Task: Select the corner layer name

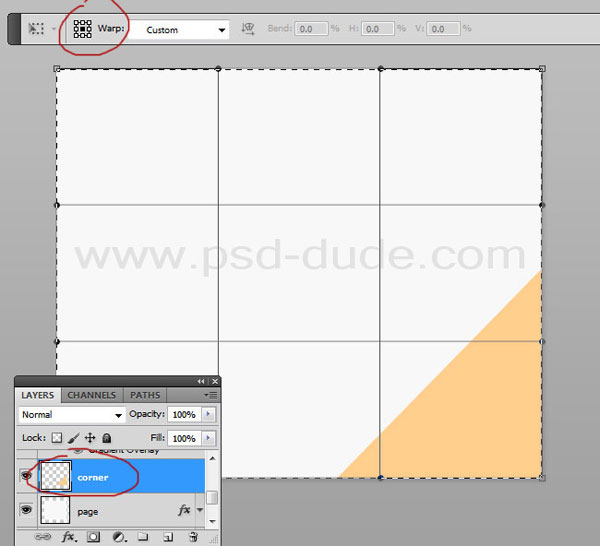Action: pos(93,478)
